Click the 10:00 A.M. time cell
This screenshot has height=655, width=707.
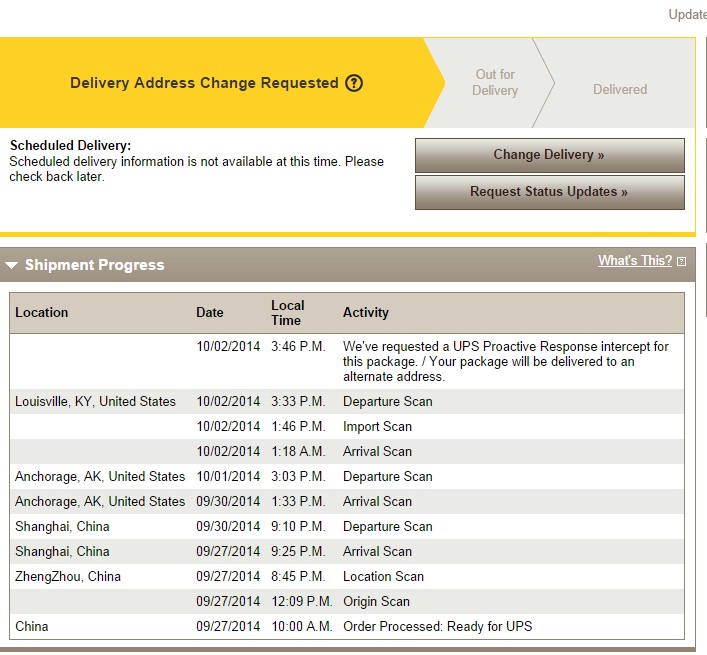301,627
